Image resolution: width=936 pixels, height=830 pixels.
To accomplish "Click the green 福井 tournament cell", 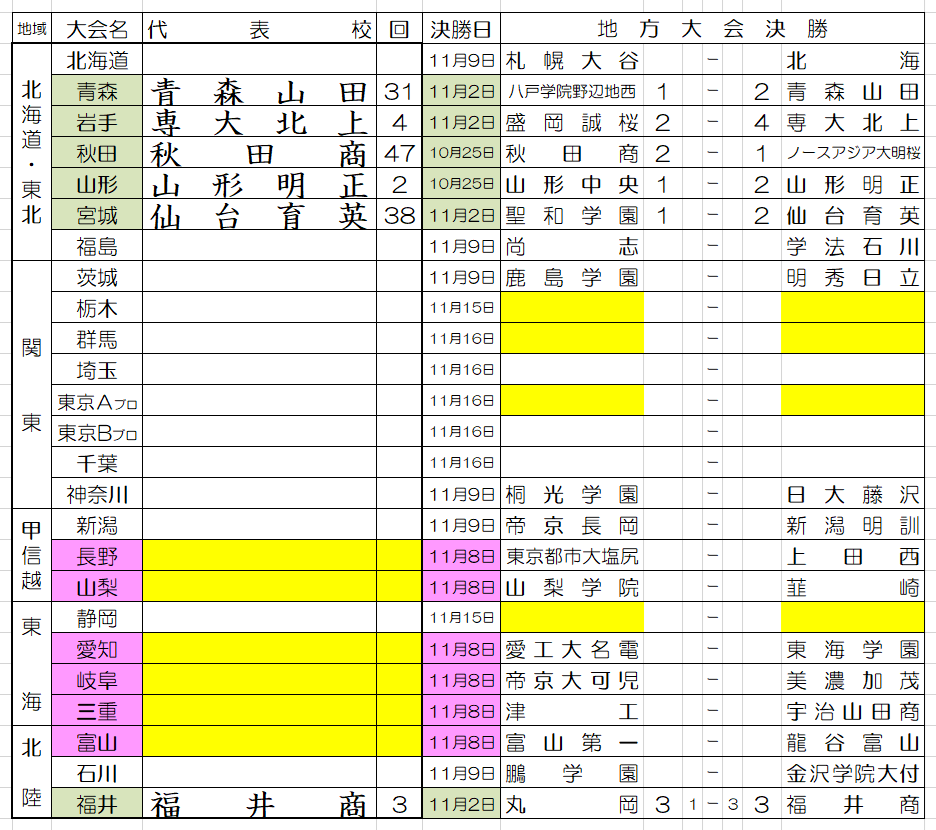I will (x=97, y=804).
